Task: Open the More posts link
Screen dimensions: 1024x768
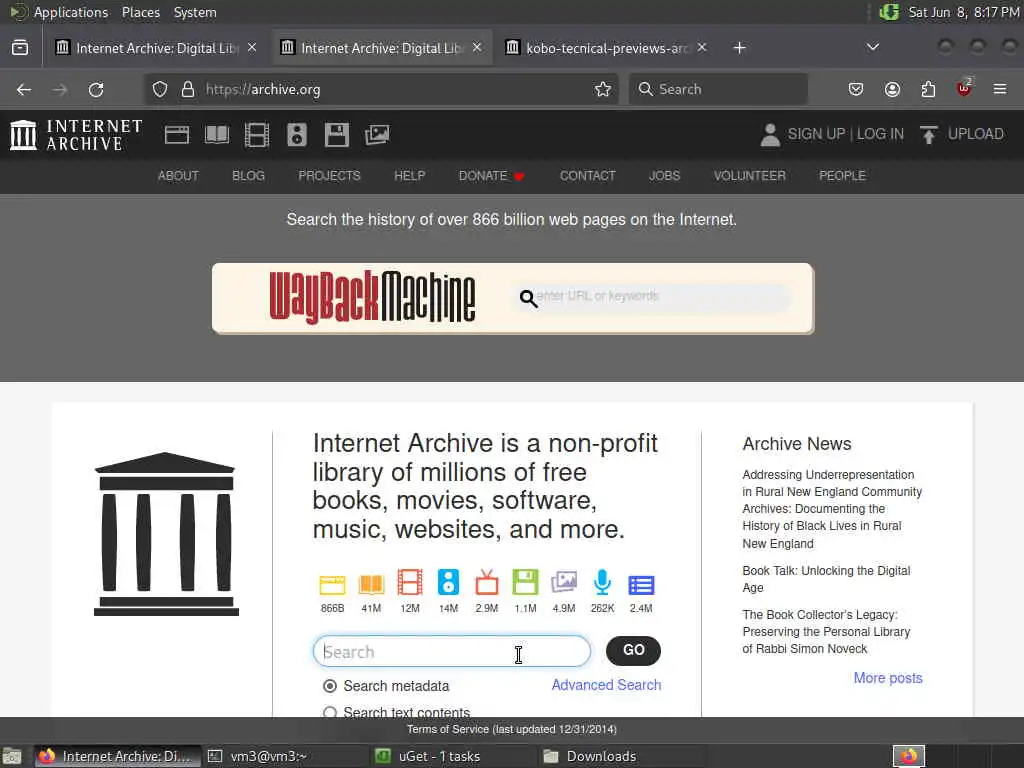Action: pos(888,678)
